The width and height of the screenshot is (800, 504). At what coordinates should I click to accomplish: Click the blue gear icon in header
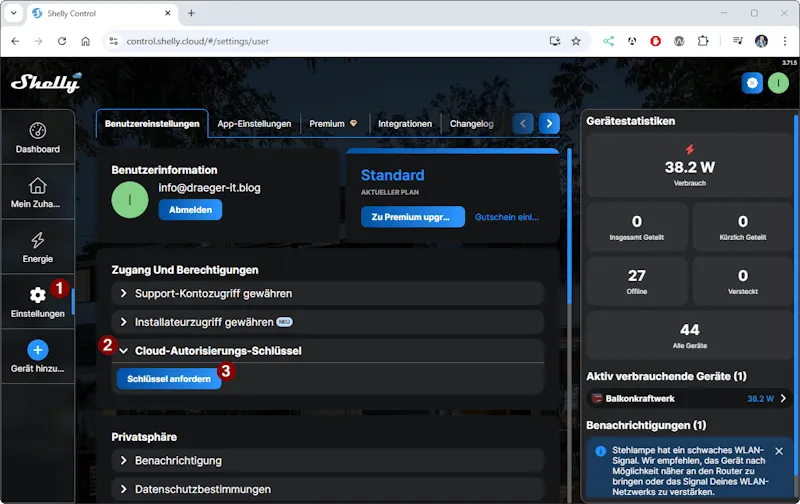[752, 83]
